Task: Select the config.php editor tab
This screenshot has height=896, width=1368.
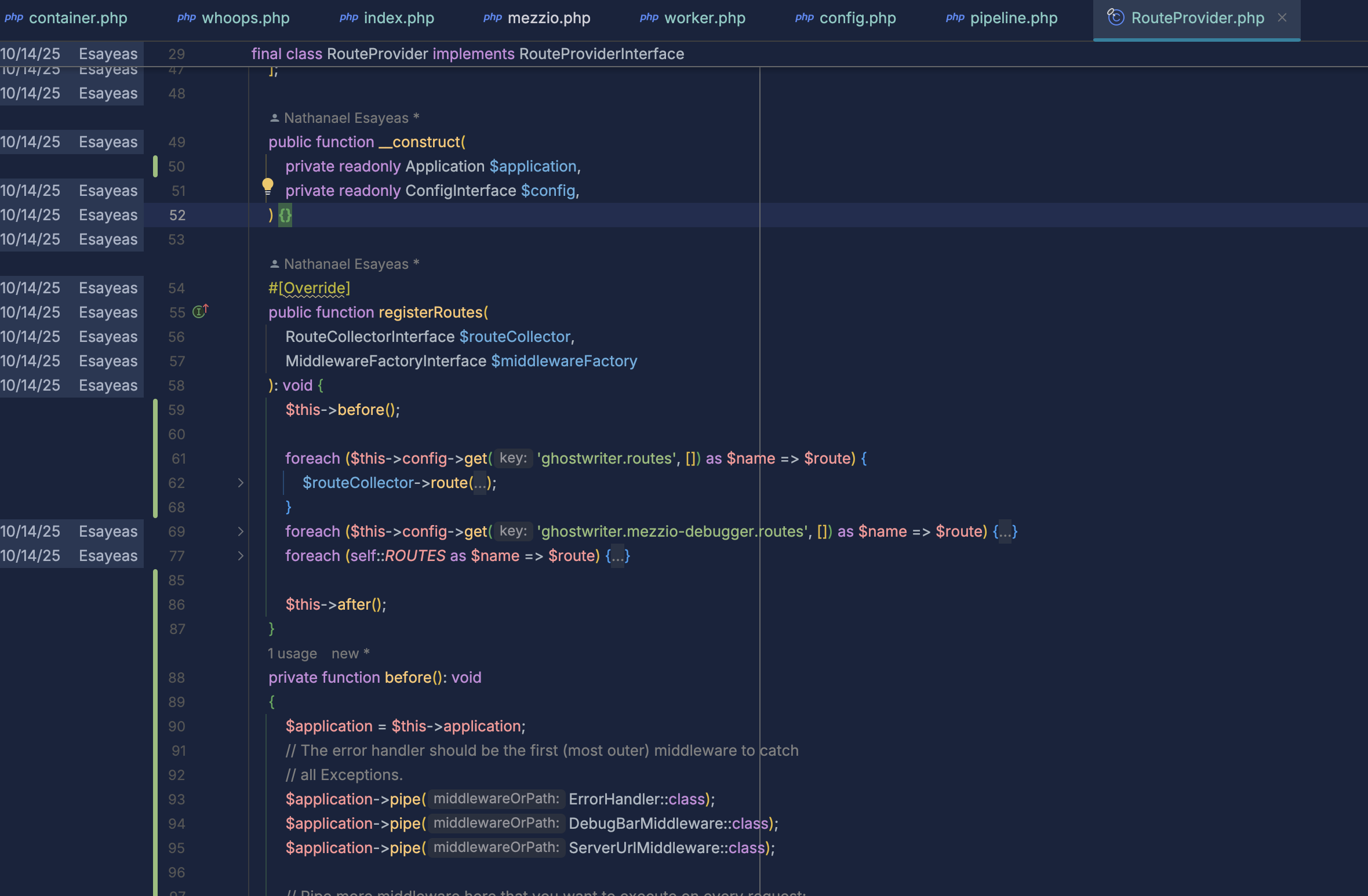Action: pos(846,18)
